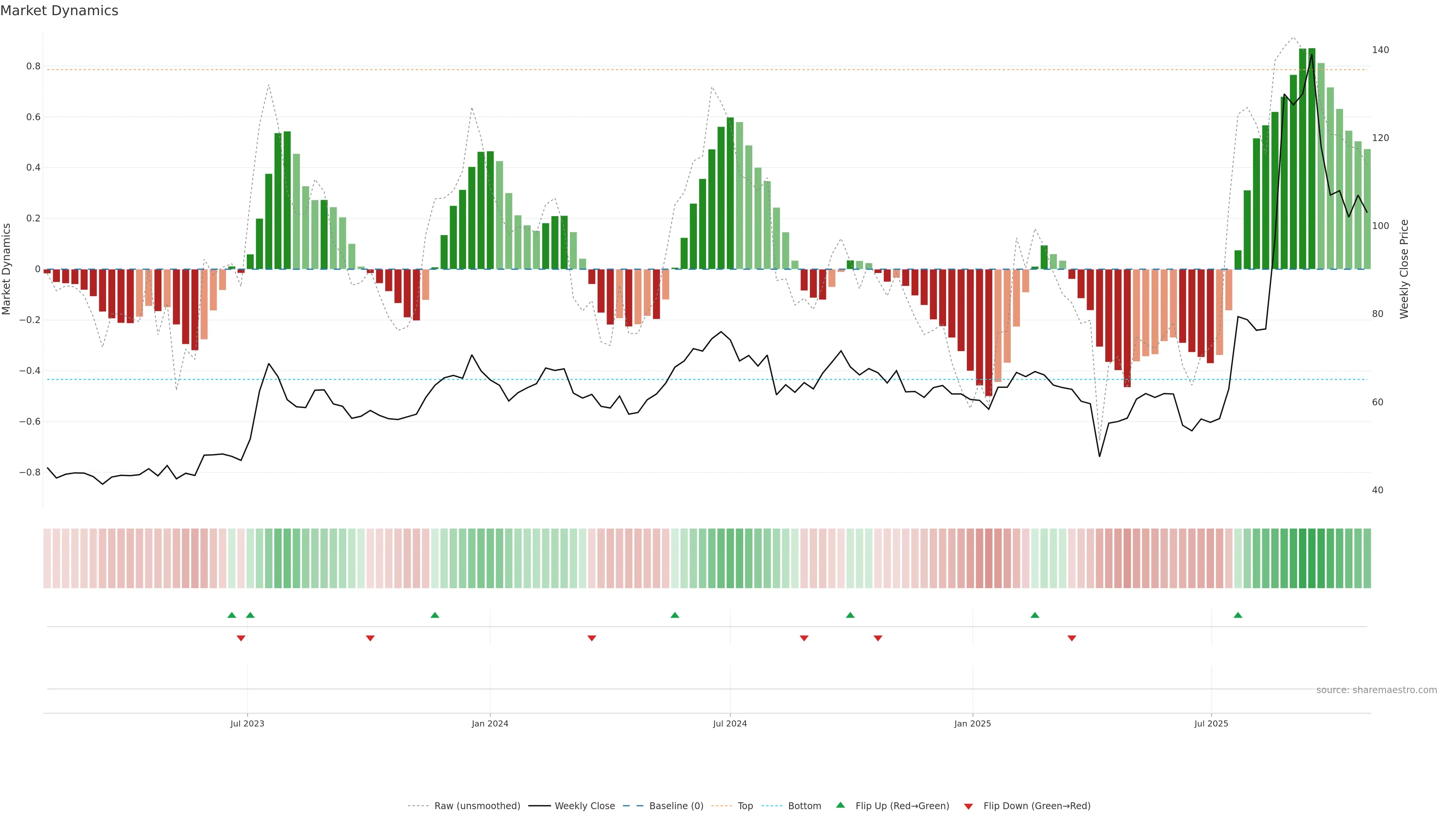Click the Weekly Close Price axis title
The width and height of the screenshot is (1456, 819).
[x=1404, y=269]
